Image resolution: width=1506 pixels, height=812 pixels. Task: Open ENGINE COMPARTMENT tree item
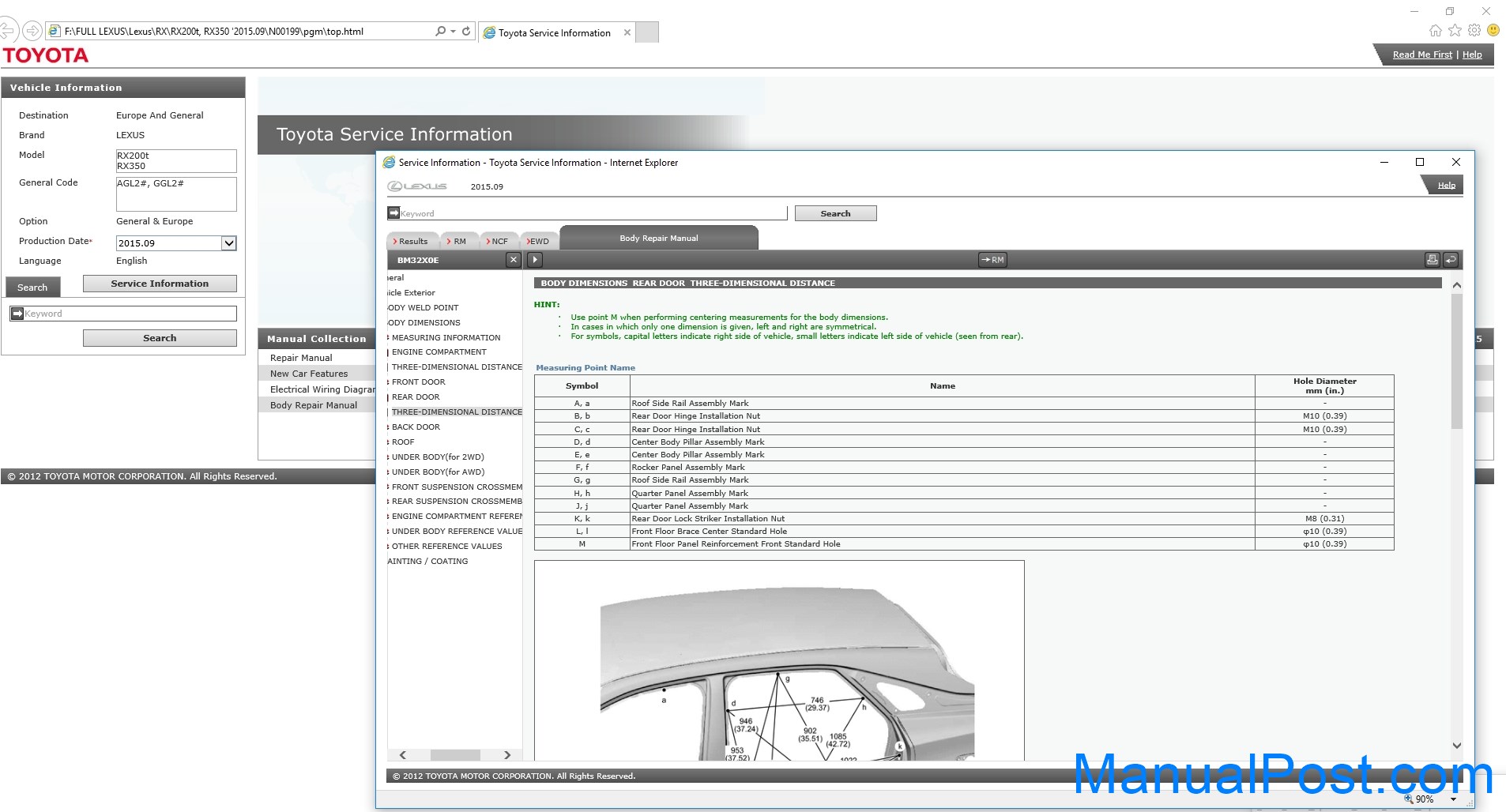pos(439,351)
